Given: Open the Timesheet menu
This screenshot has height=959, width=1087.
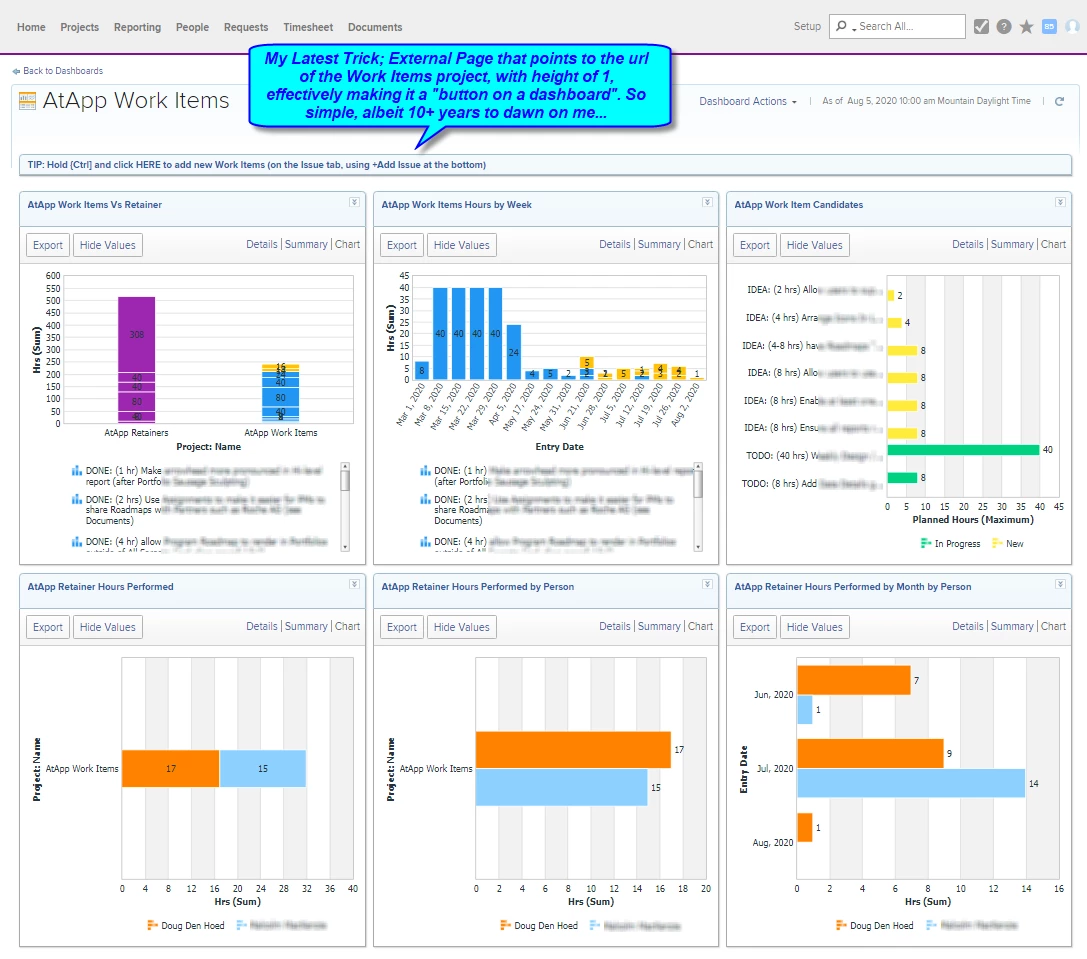Looking at the screenshot, I should click(308, 27).
